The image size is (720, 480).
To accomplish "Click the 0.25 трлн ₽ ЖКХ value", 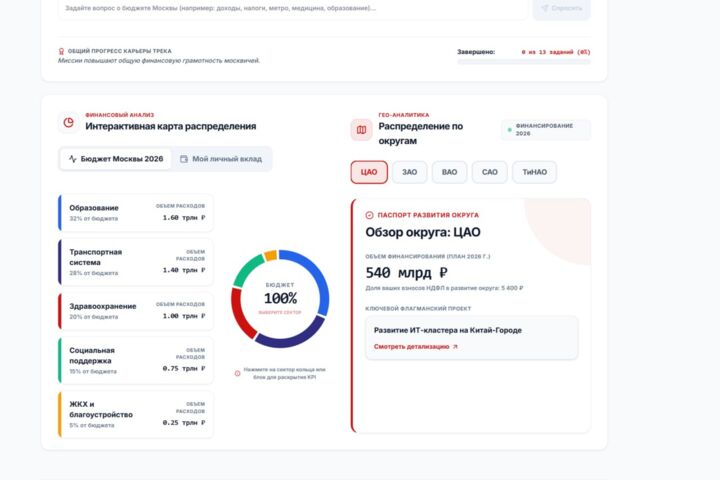I will 184,423.
